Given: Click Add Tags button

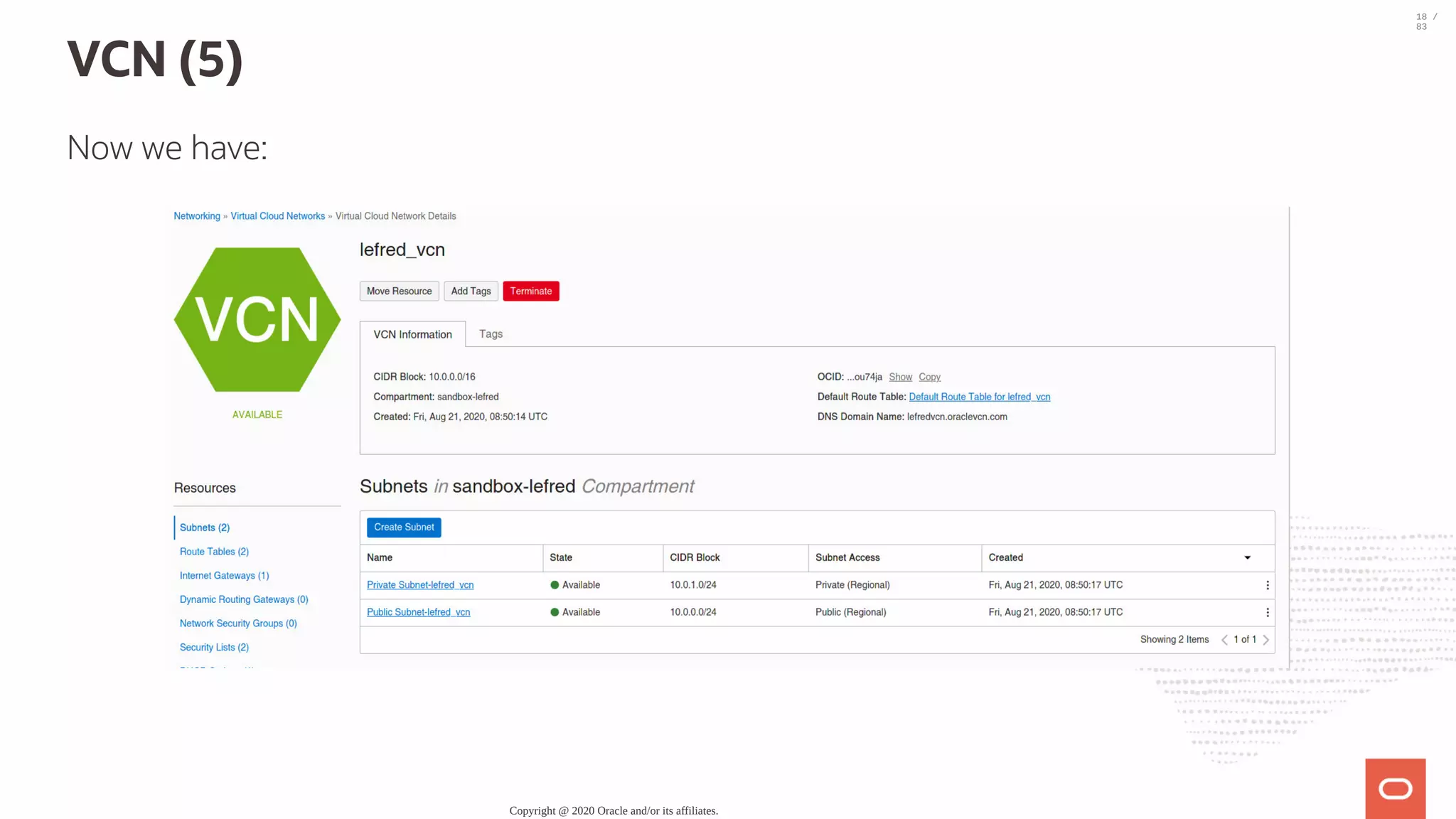Looking at the screenshot, I should (471, 291).
